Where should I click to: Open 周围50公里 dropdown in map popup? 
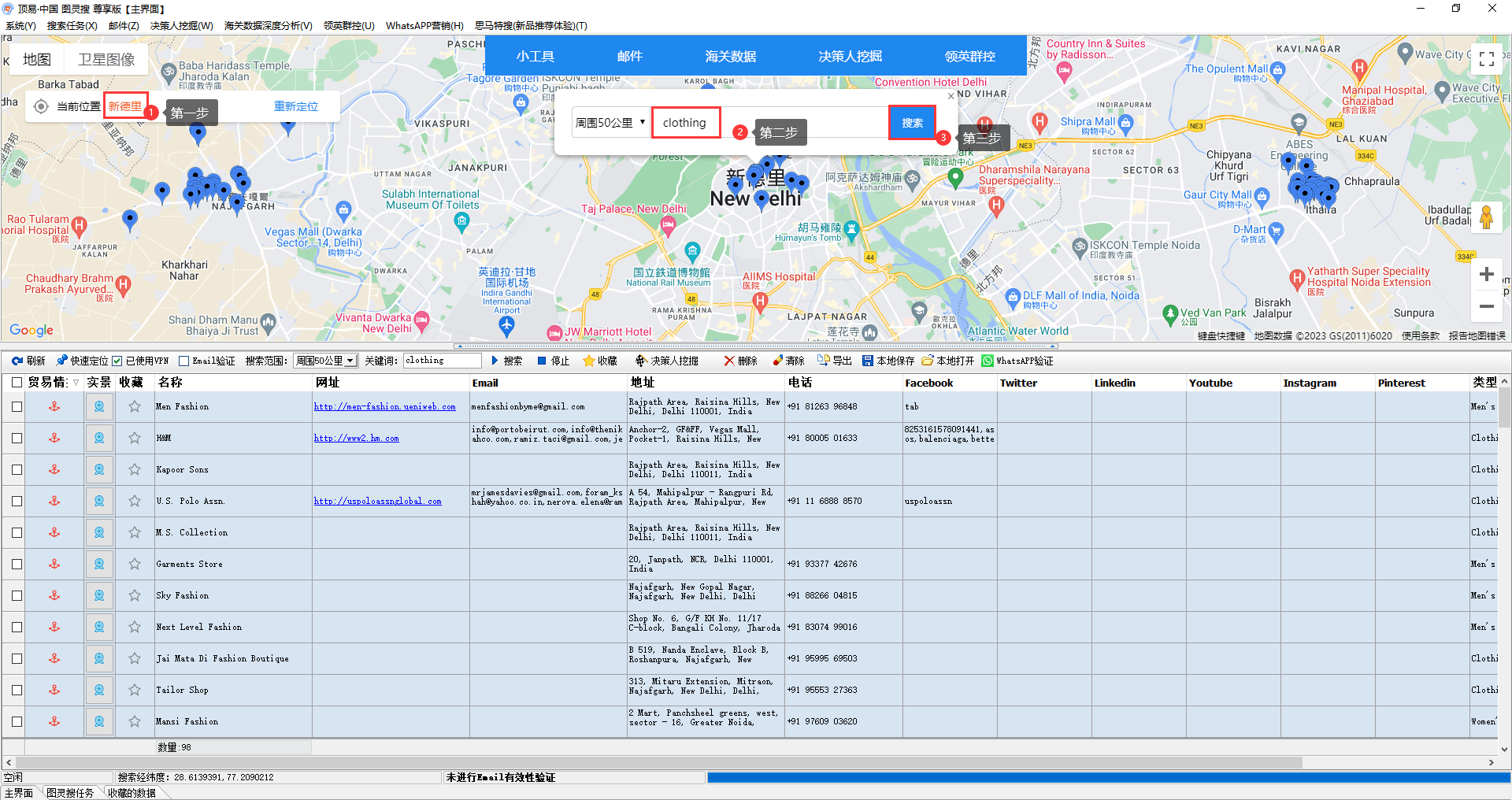click(610, 122)
